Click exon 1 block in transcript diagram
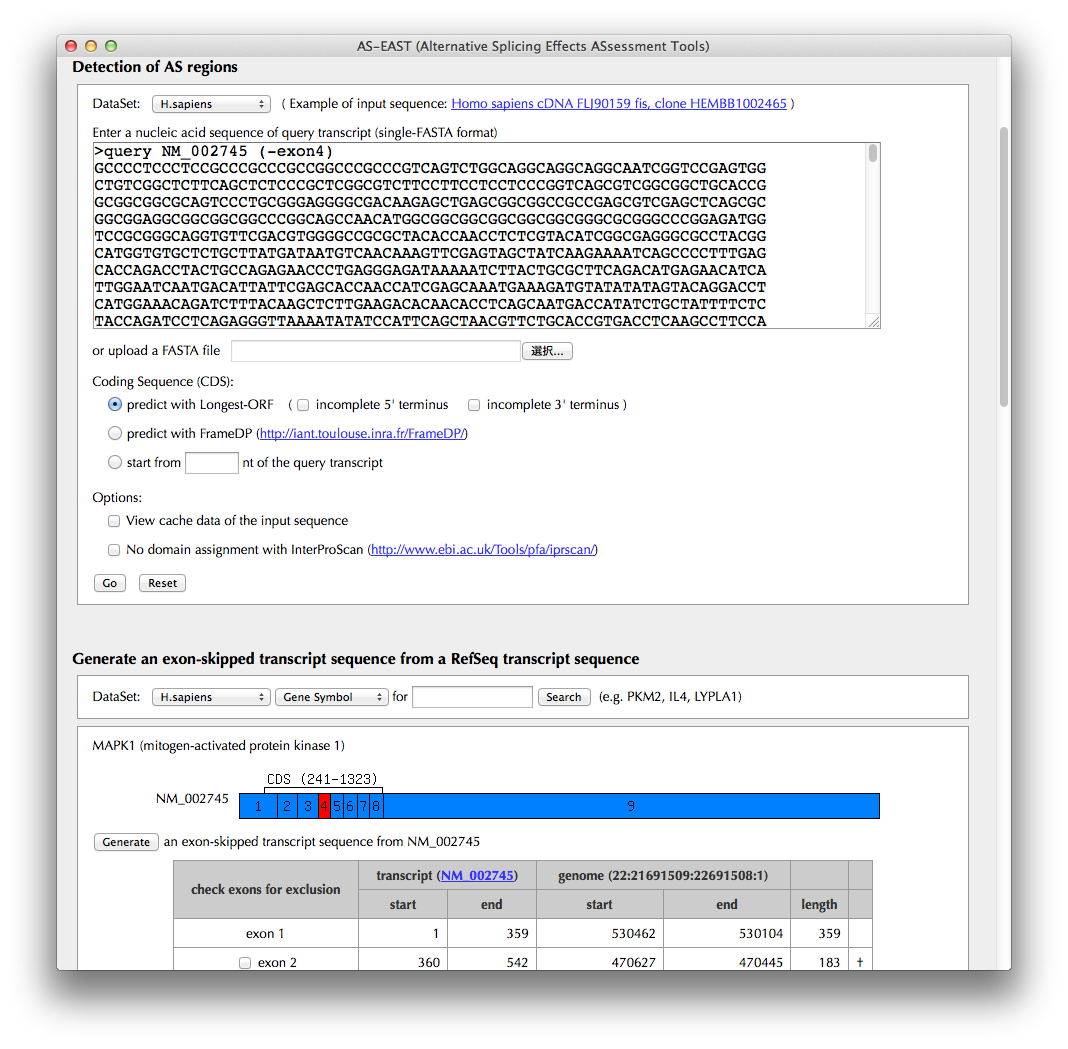The height and width of the screenshot is (1049, 1068). click(x=258, y=806)
